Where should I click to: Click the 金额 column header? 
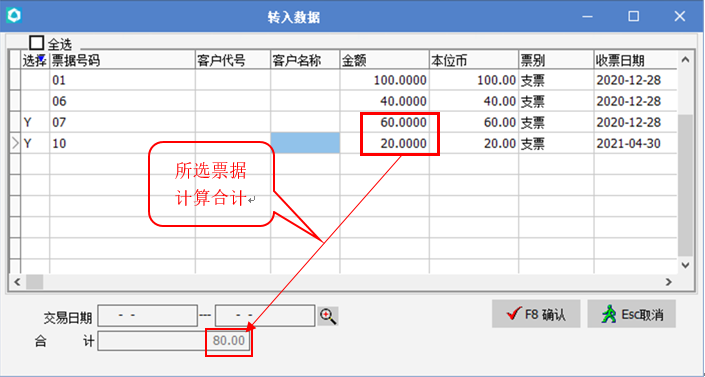(x=384, y=60)
